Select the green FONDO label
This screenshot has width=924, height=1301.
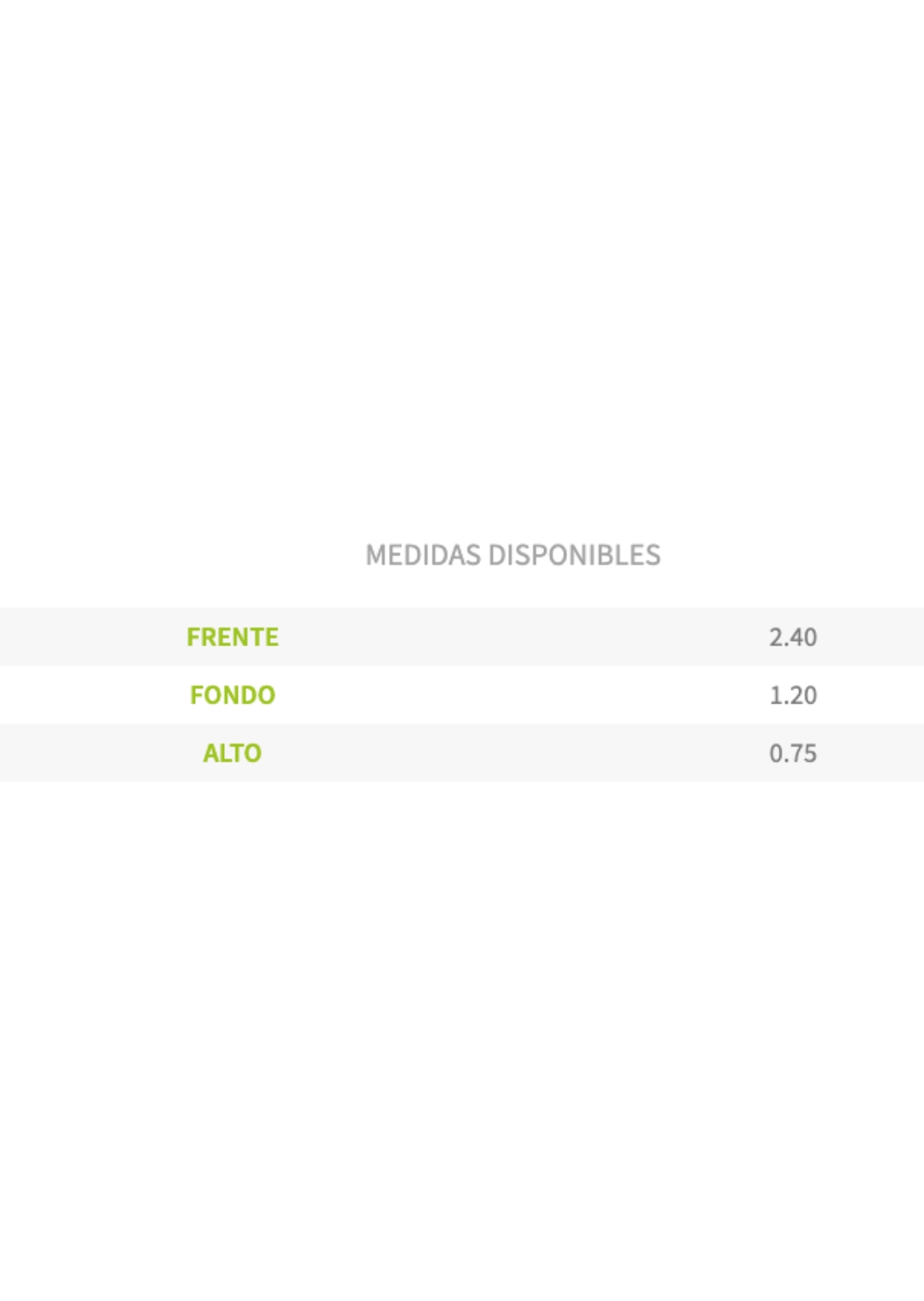pos(233,695)
